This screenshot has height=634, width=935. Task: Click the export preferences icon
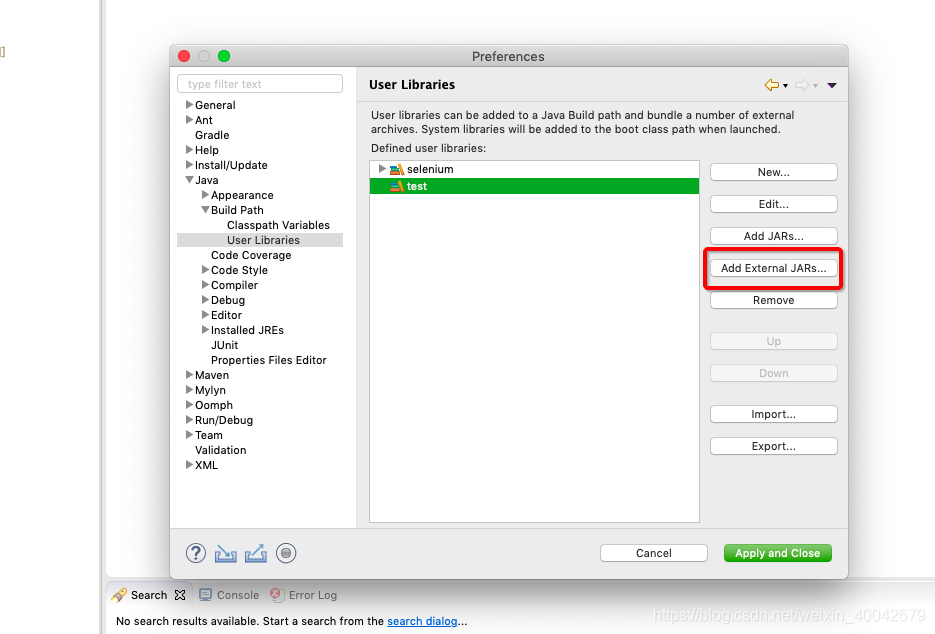[x=256, y=553]
